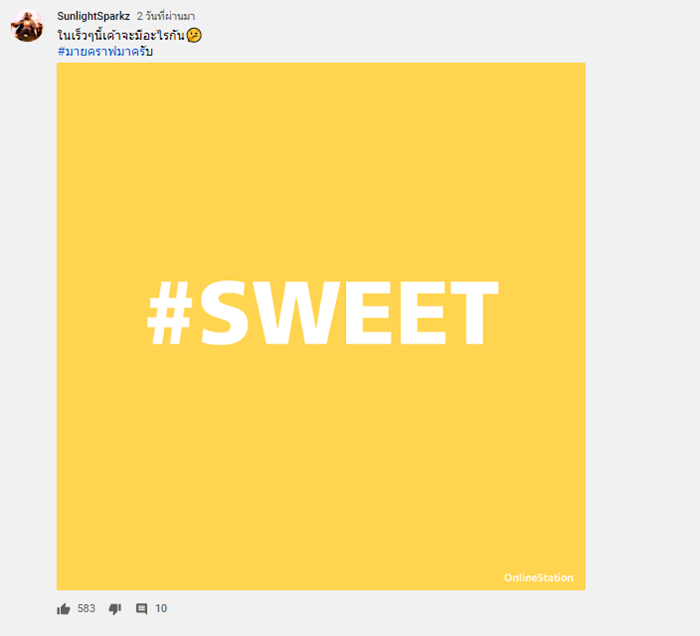The width and height of the screenshot is (700, 636).
Task: Click the blank gray area right of the image
Action: pyautogui.click(x=643, y=326)
